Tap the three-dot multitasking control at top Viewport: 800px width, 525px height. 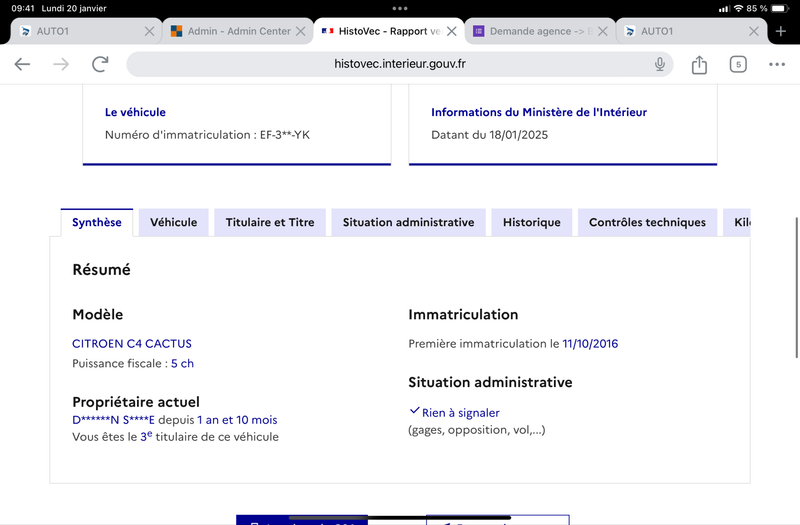click(x=400, y=8)
